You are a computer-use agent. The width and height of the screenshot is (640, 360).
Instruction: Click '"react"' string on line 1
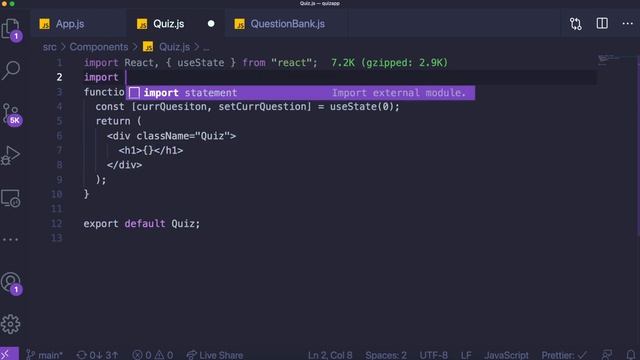291,63
